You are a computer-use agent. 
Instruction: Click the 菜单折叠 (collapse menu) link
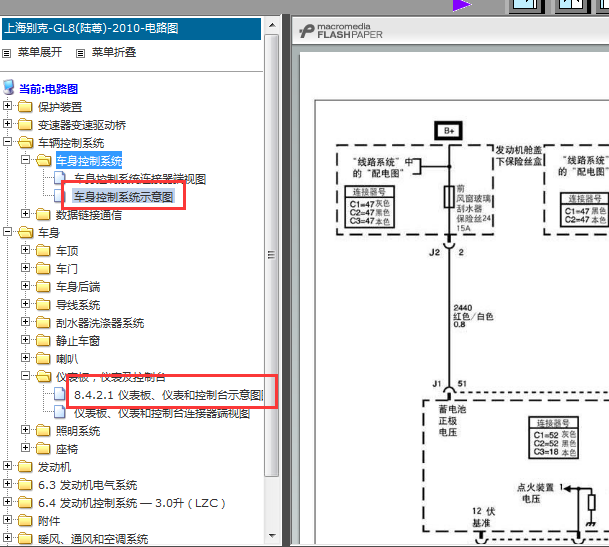pos(114,52)
